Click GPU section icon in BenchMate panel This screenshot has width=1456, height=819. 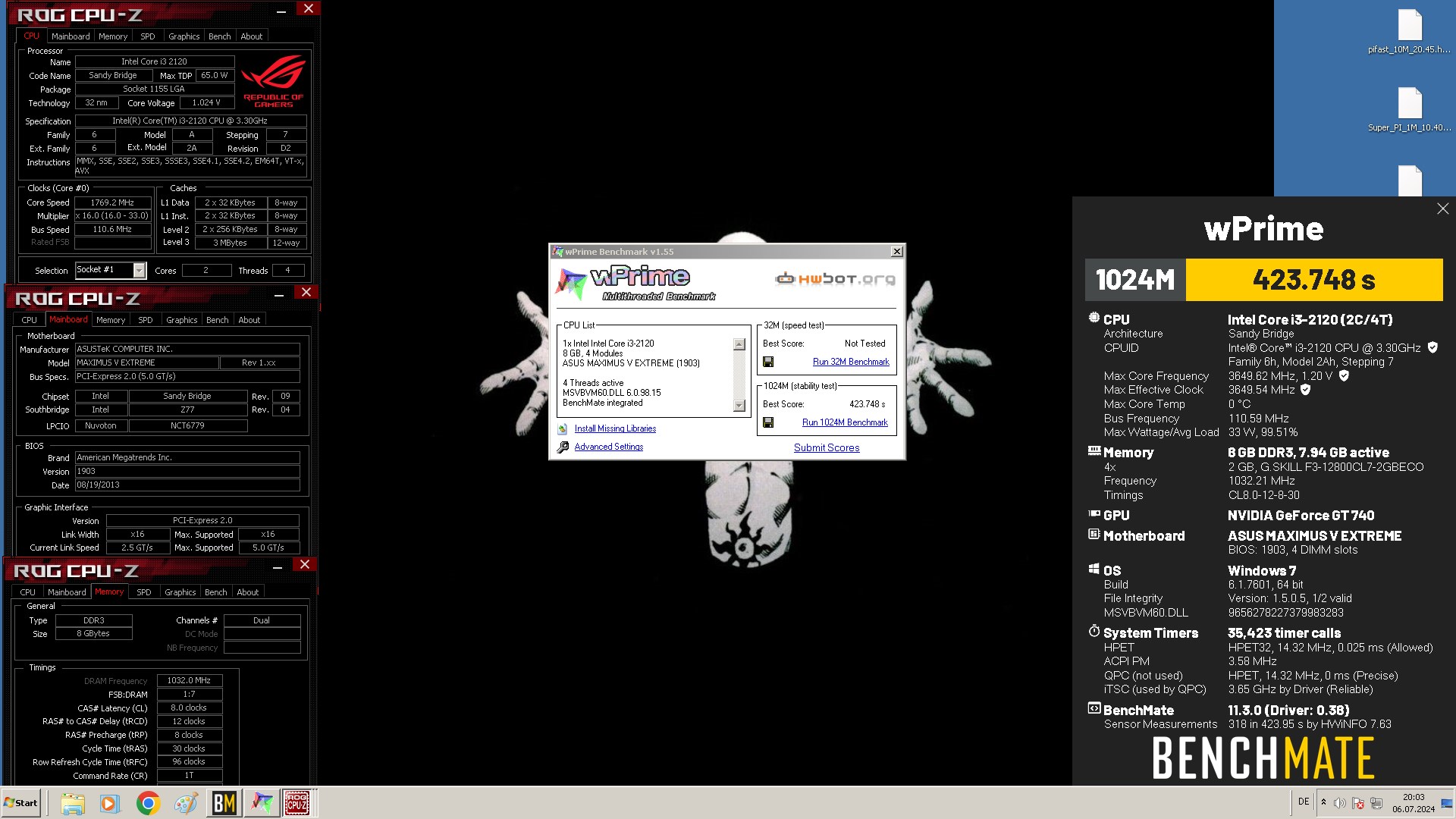(x=1094, y=513)
